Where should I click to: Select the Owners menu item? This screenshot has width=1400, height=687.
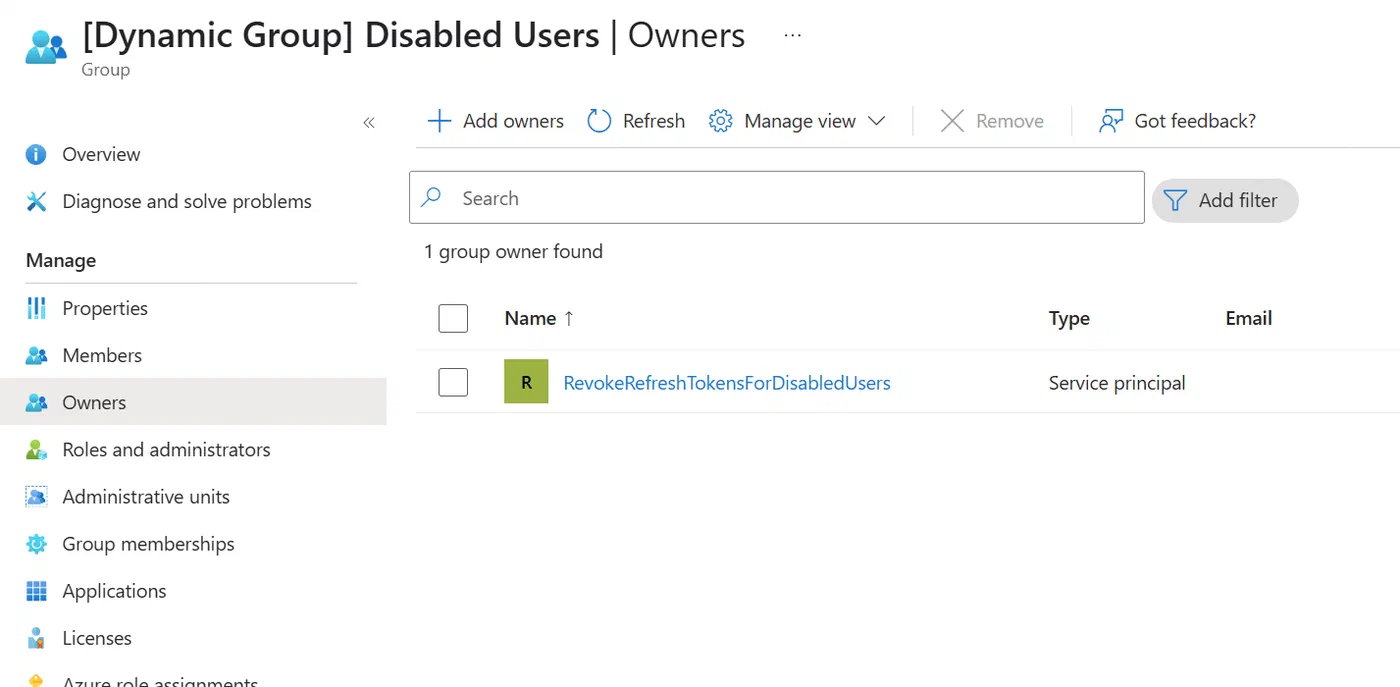pos(94,402)
